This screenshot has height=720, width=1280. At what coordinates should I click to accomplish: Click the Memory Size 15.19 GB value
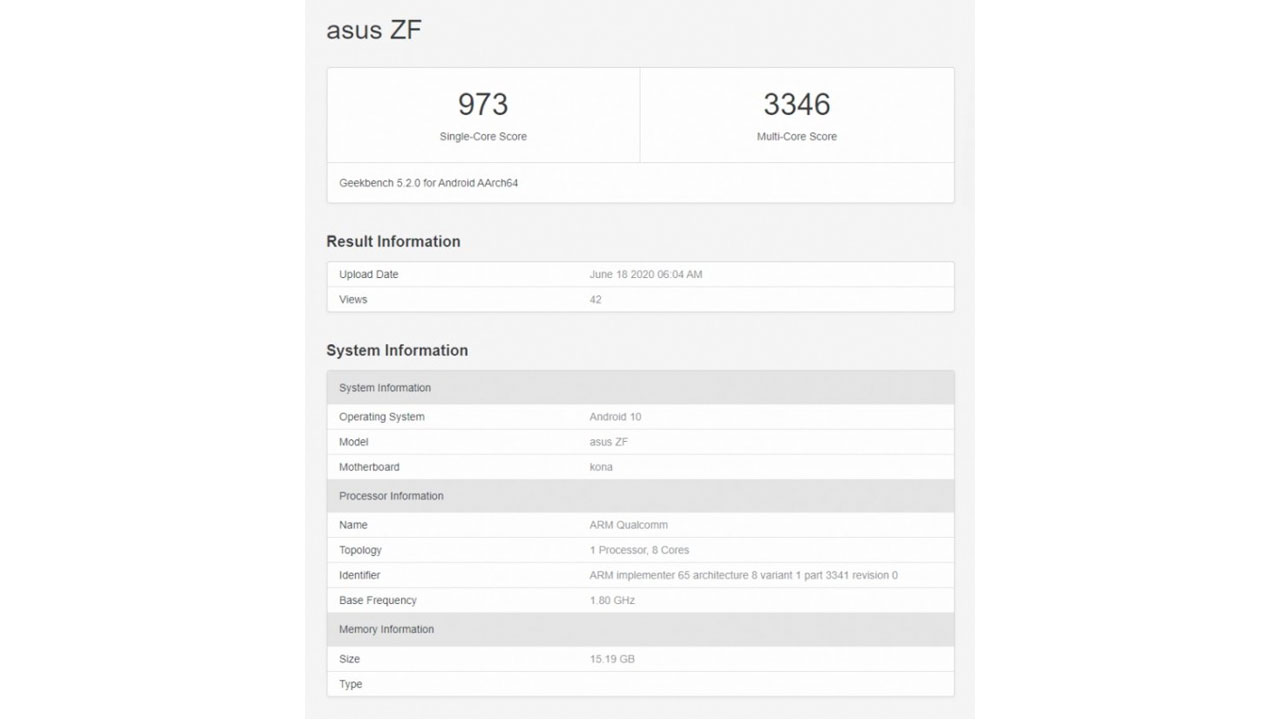(x=613, y=659)
